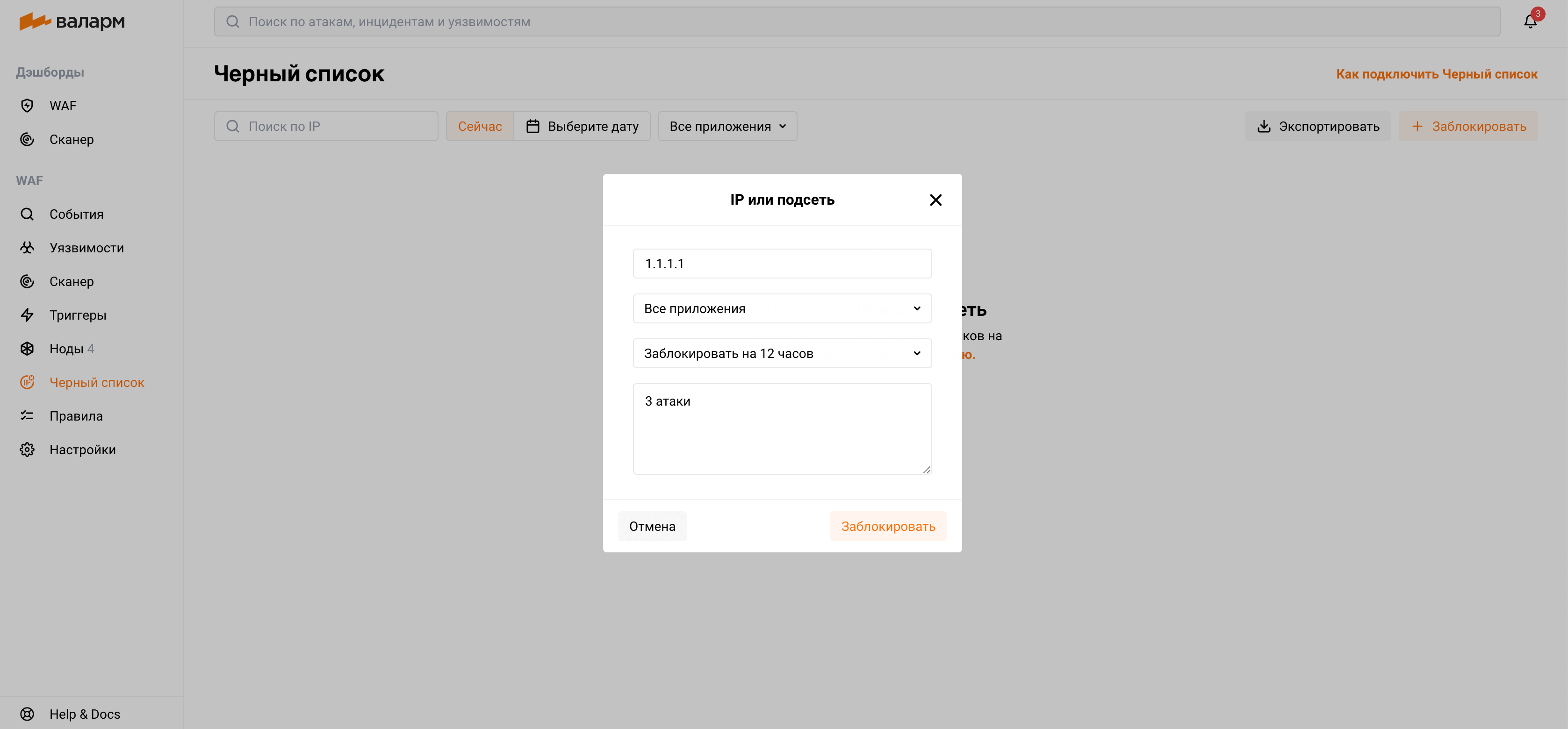This screenshot has height=729, width=1568.
Task: Click the Уязвимости biohazard icon
Action: (x=27, y=248)
